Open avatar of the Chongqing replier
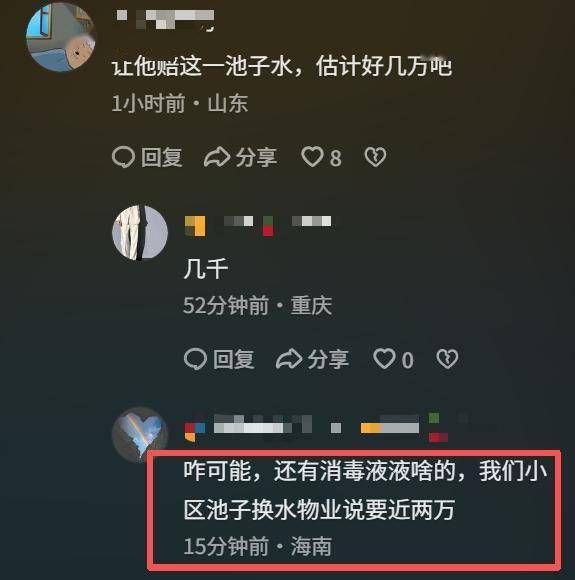This screenshot has width=575, height=580. [140, 233]
